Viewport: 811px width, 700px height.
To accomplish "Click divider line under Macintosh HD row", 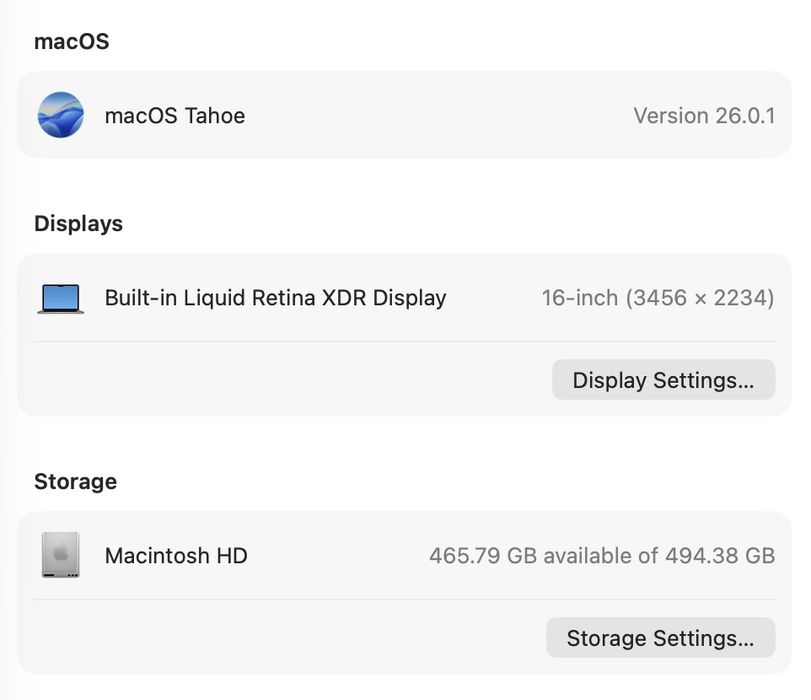I will point(400,600).
